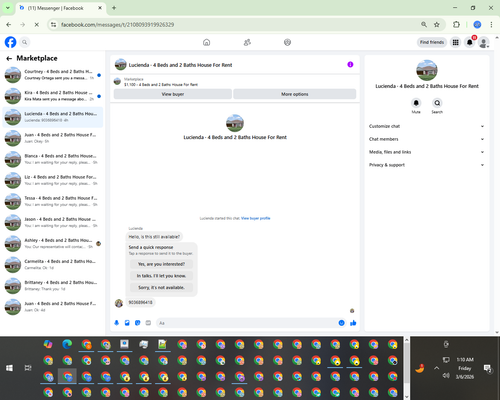The height and width of the screenshot is (400, 500).
Task: Expand the Chat members section
Action: (x=426, y=139)
